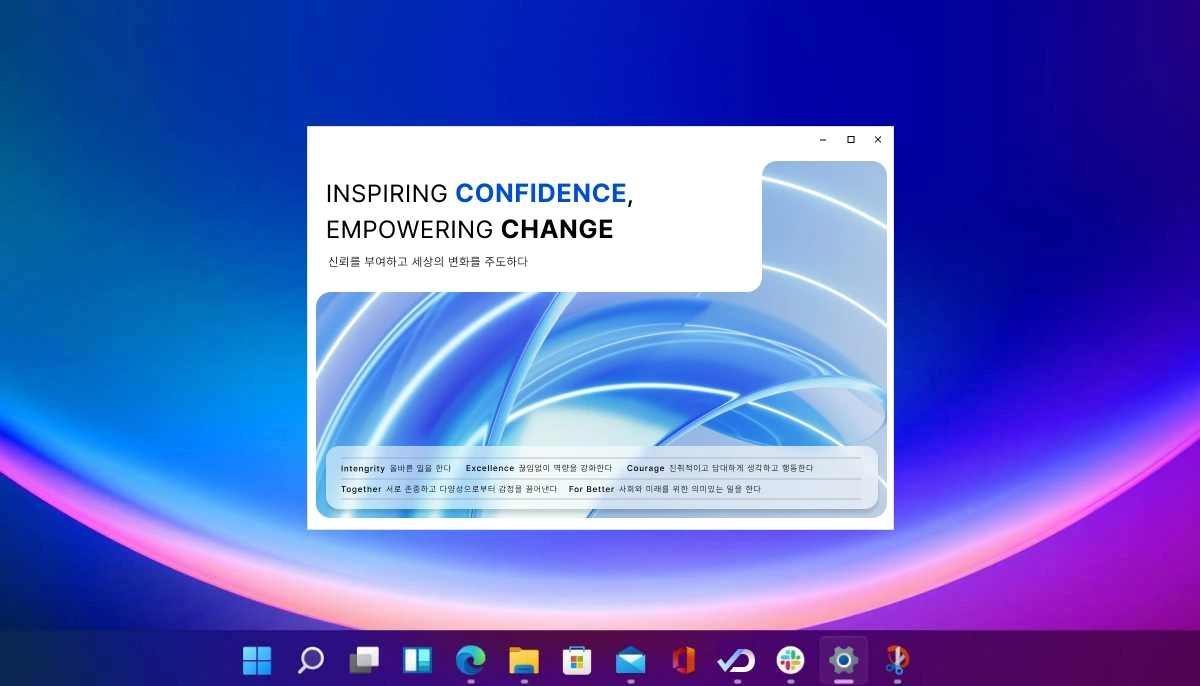
Task: Open File Explorer folder icon
Action: click(x=524, y=660)
